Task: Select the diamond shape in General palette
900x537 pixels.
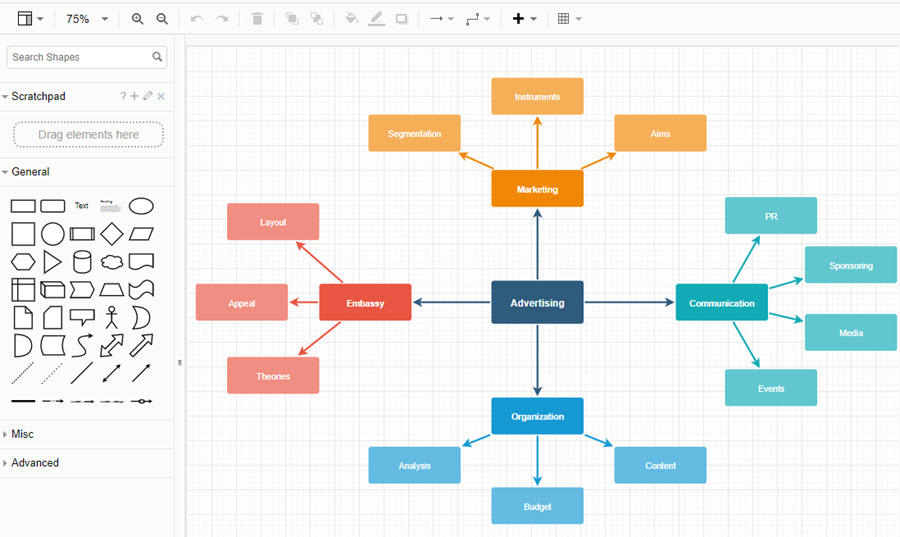Action: click(111, 234)
